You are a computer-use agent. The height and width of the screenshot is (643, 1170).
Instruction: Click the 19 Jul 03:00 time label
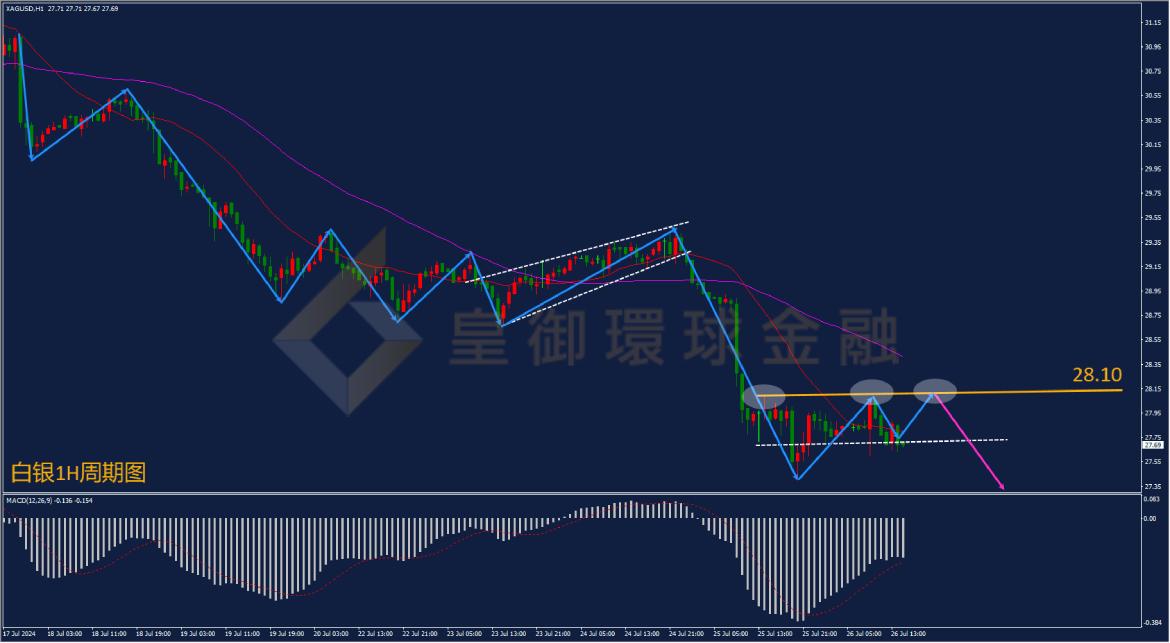[x=198, y=634]
